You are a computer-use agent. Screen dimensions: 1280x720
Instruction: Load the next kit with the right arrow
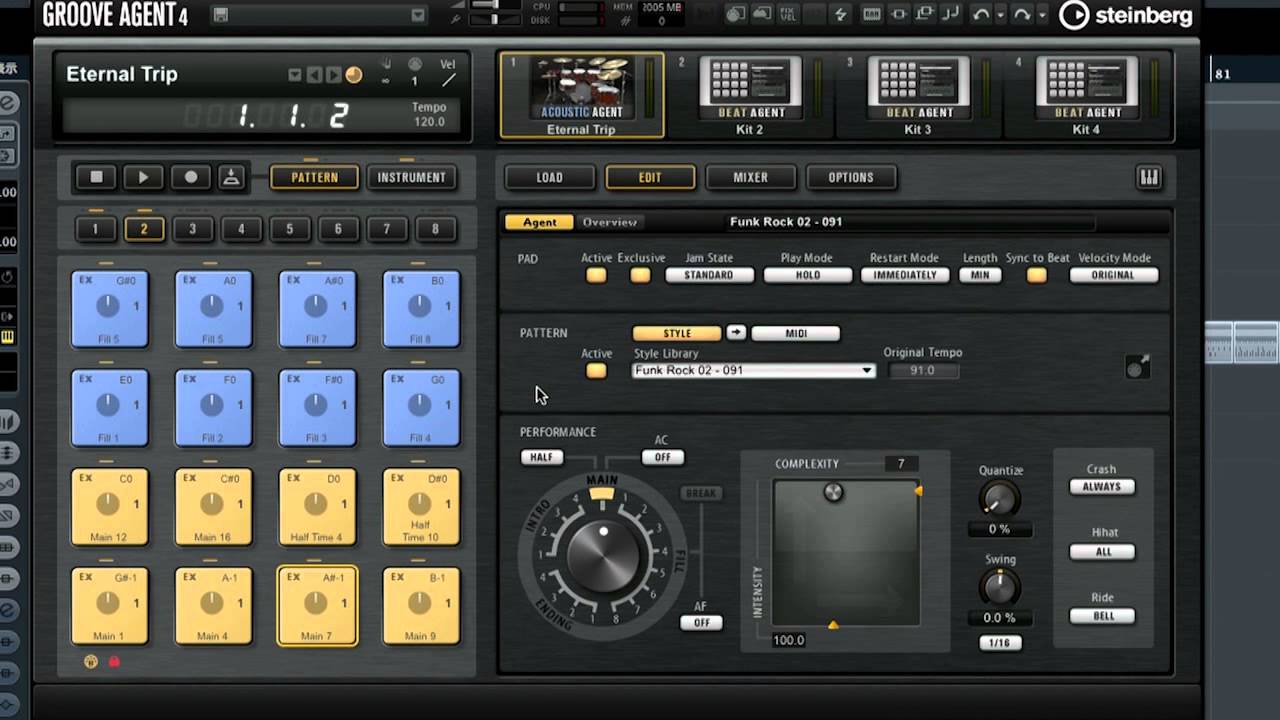pos(332,75)
